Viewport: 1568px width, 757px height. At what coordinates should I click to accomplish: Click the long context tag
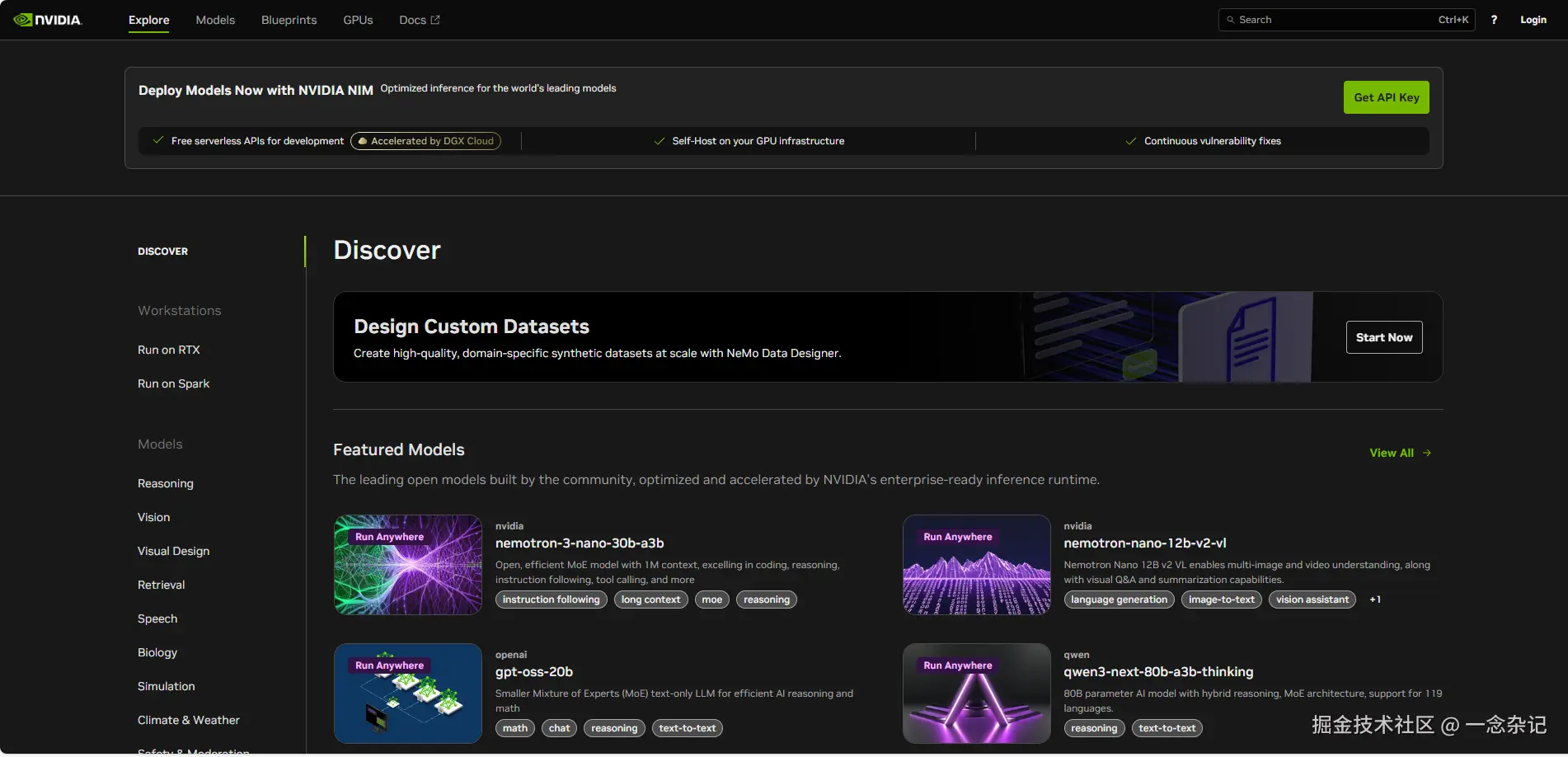pyautogui.click(x=651, y=599)
